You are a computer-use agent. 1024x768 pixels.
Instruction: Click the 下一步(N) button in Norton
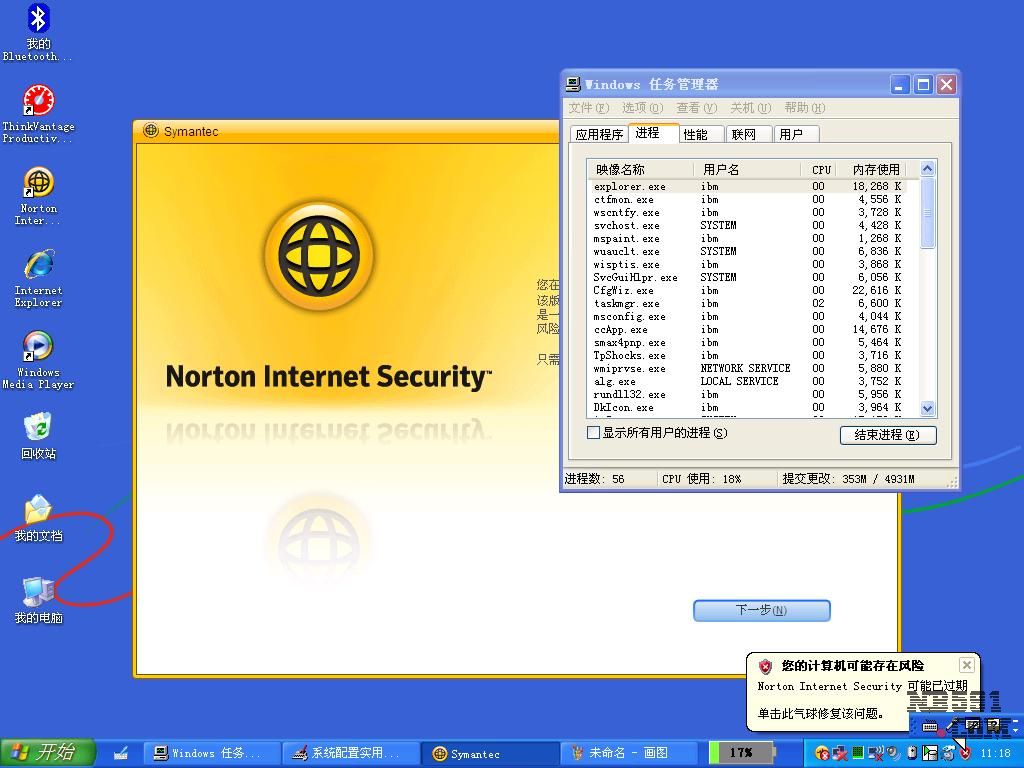(x=761, y=610)
